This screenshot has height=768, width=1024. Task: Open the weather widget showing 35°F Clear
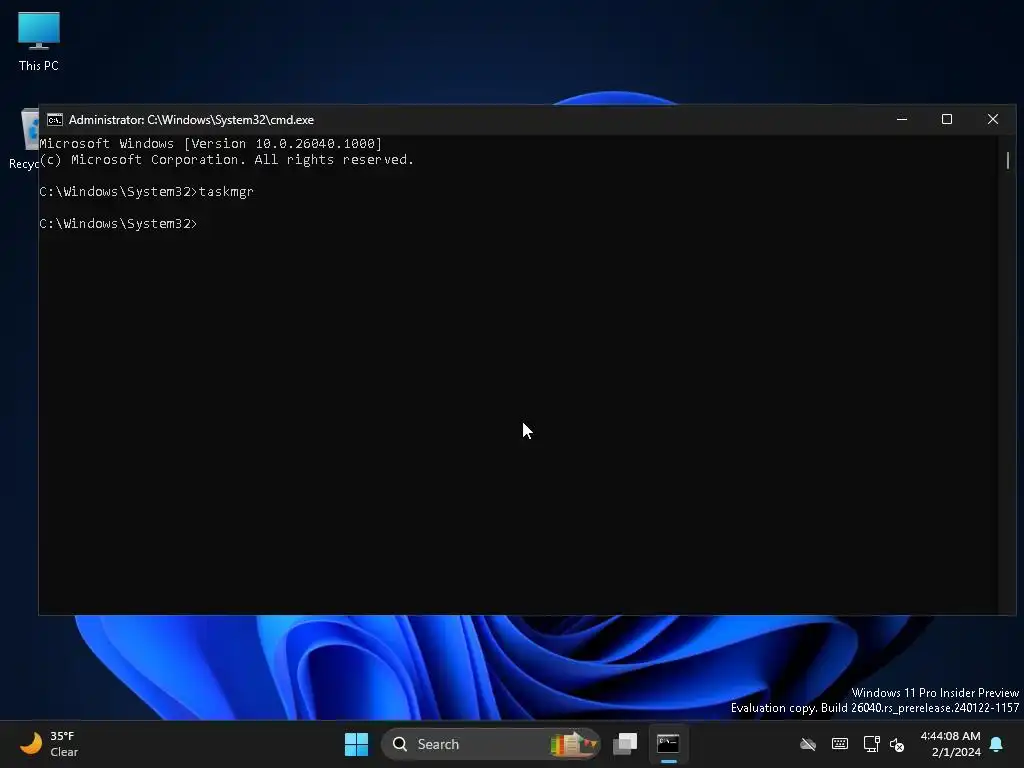(x=50, y=744)
